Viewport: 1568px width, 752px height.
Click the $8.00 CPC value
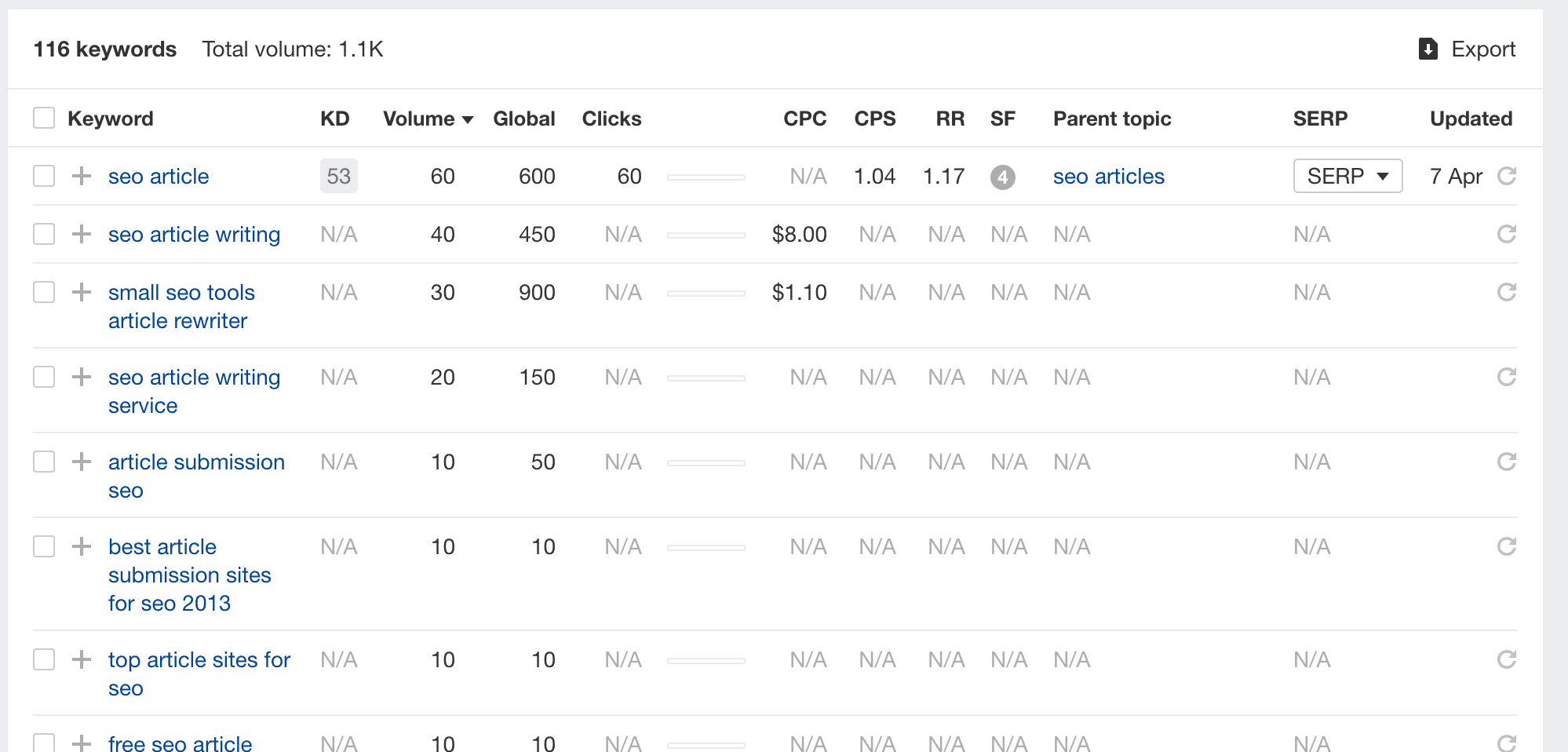coord(799,234)
